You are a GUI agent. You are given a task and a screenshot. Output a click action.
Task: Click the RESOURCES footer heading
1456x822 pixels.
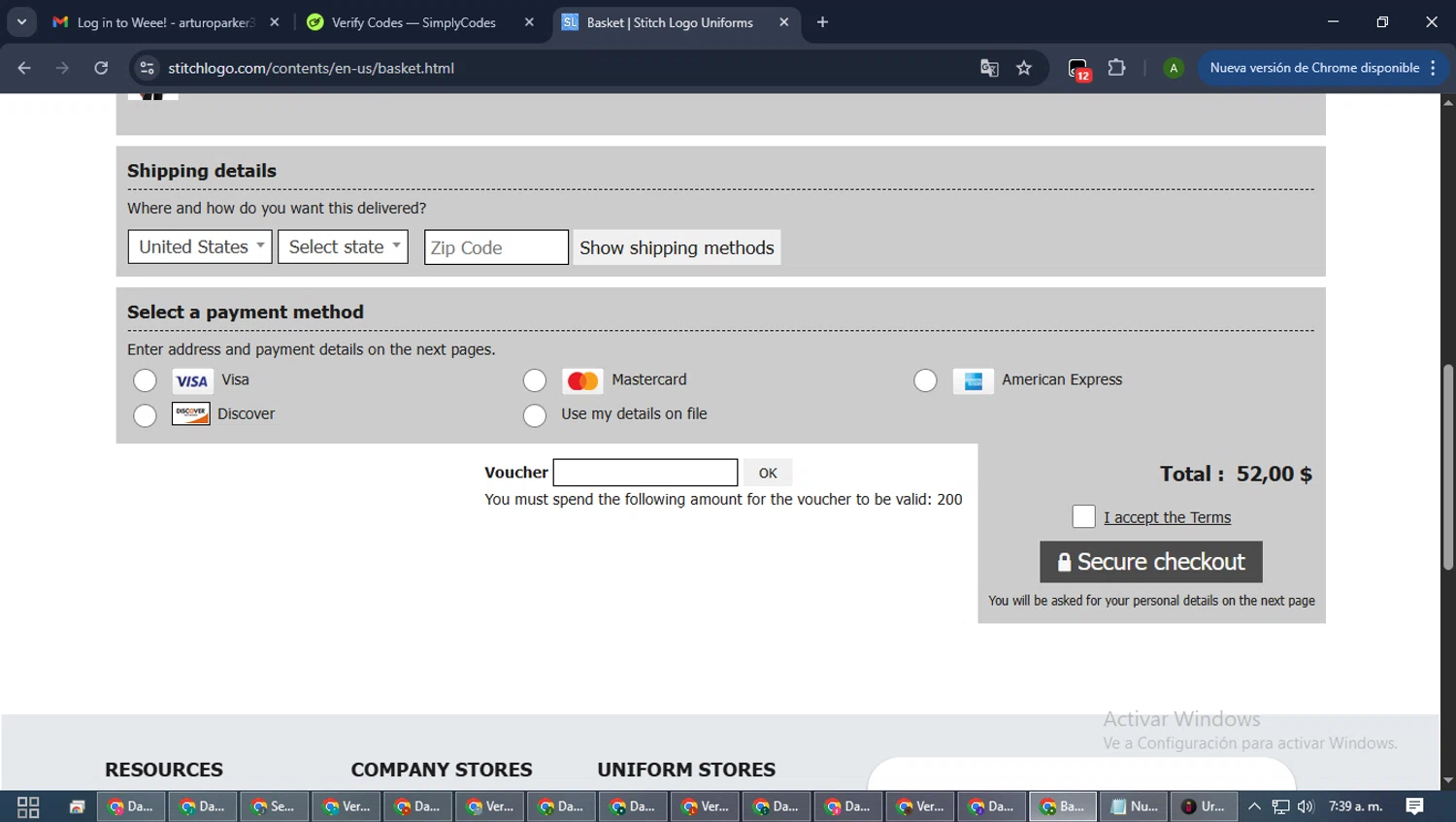coord(164,770)
